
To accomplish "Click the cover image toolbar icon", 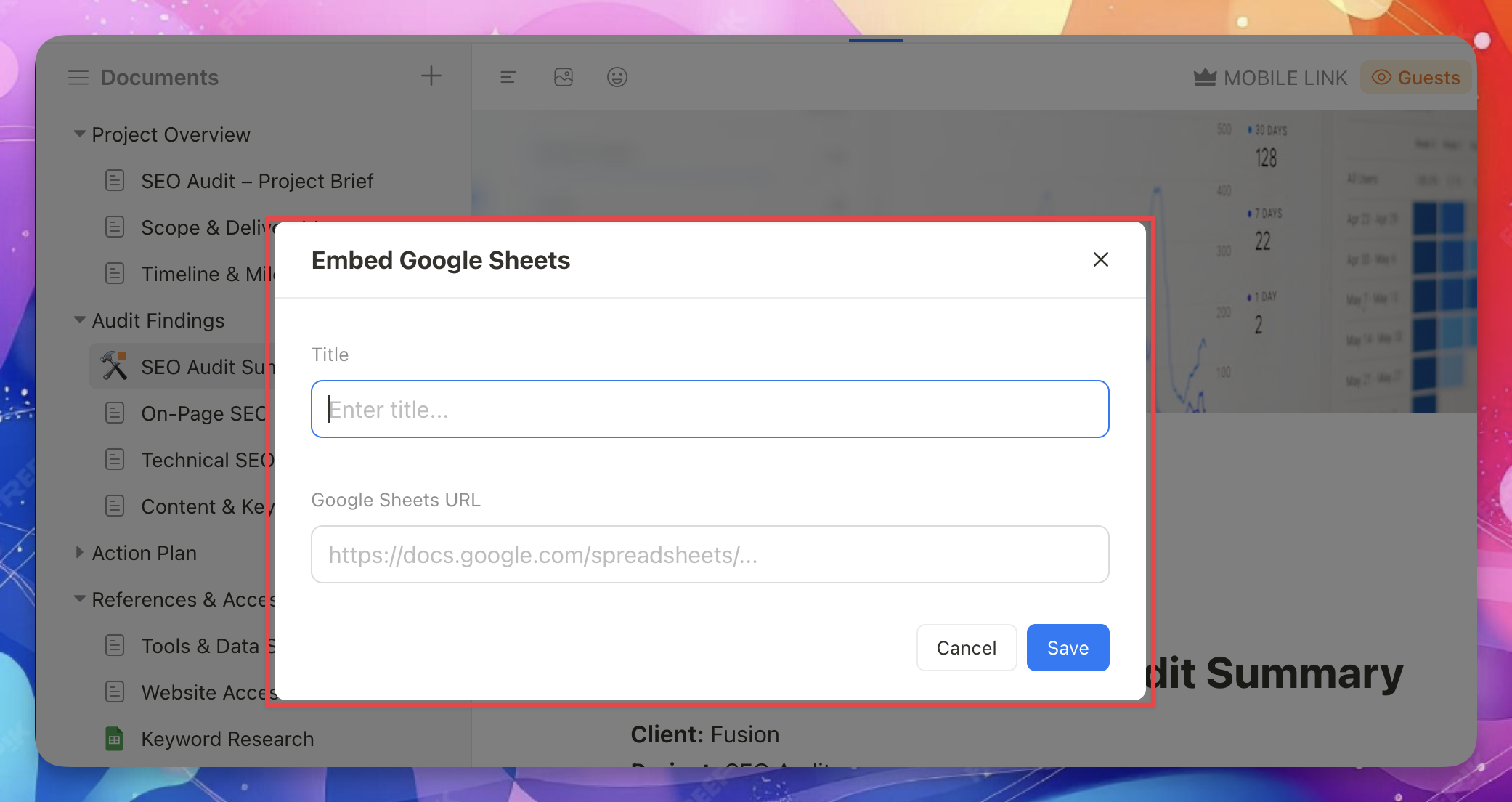I will (x=564, y=77).
